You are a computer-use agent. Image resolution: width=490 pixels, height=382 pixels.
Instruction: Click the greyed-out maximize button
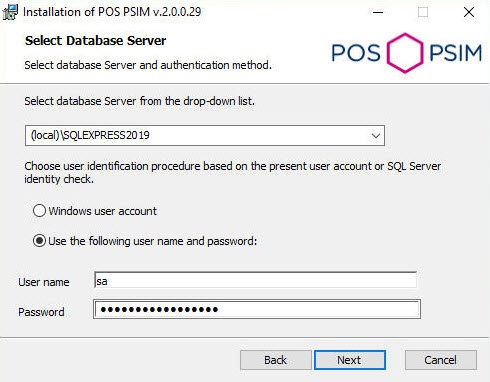(423, 12)
